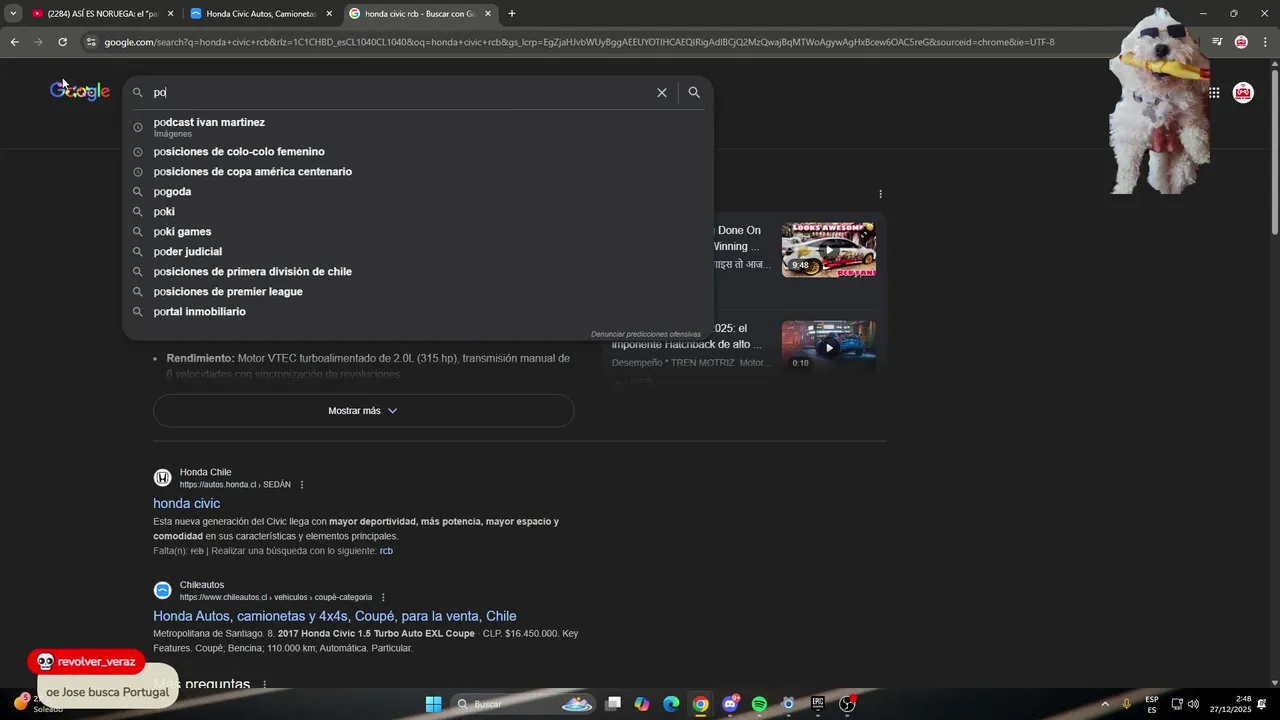Click the magnifier search submit icon
The width and height of the screenshot is (1280, 720).
(x=694, y=92)
